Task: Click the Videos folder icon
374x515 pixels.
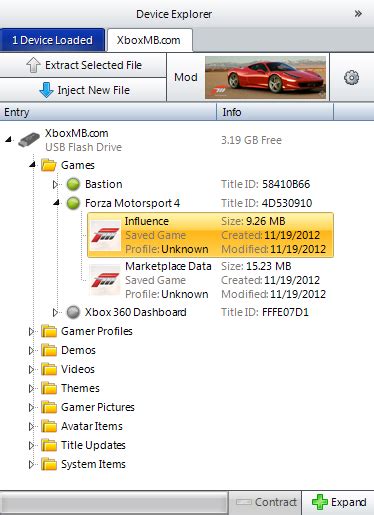Action: point(49,369)
